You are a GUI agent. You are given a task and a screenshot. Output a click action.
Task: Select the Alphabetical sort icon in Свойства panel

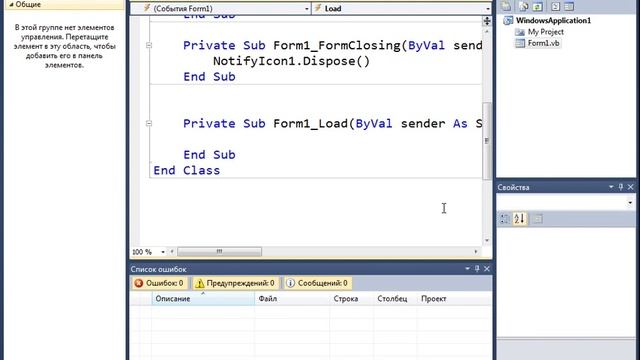(519, 219)
